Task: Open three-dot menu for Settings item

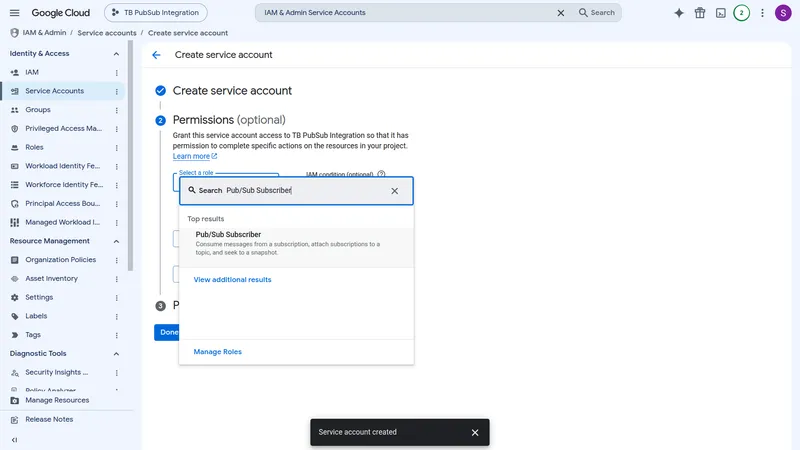Action: pos(116,298)
